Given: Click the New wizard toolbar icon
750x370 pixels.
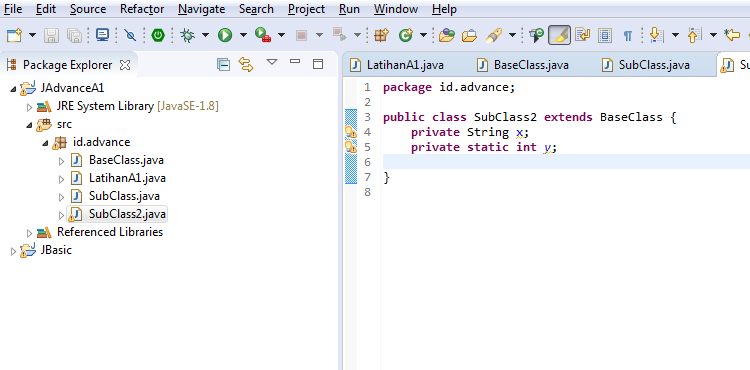Looking at the screenshot, I should coord(14,35).
